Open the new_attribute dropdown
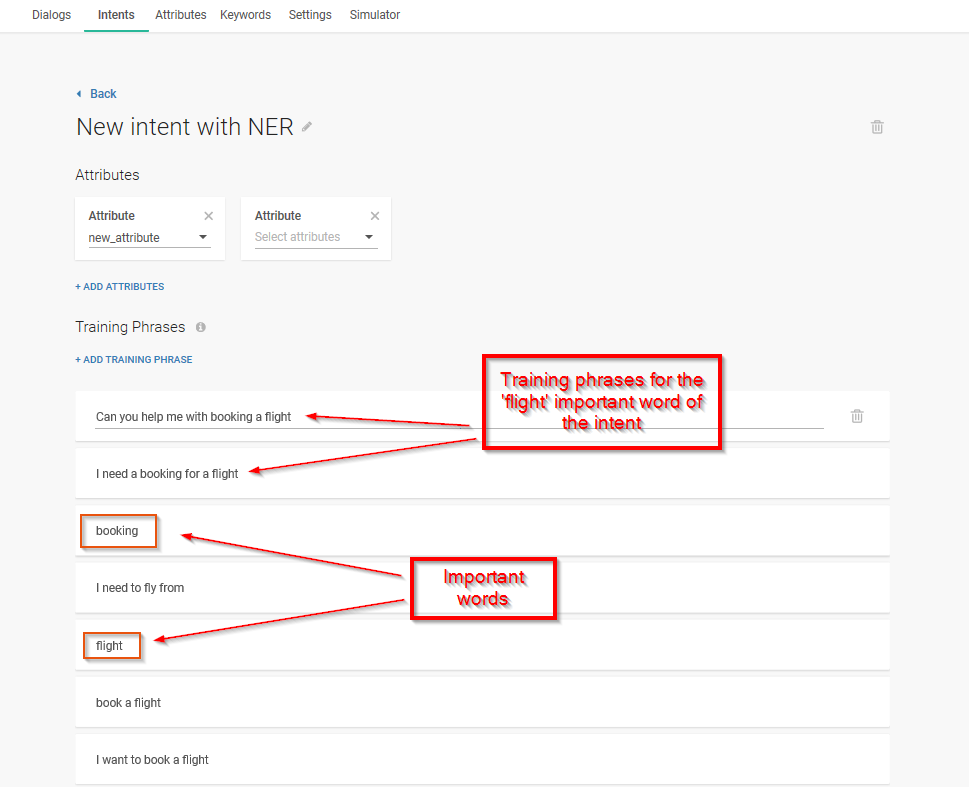This screenshot has height=787, width=969. tap(203, 238)
